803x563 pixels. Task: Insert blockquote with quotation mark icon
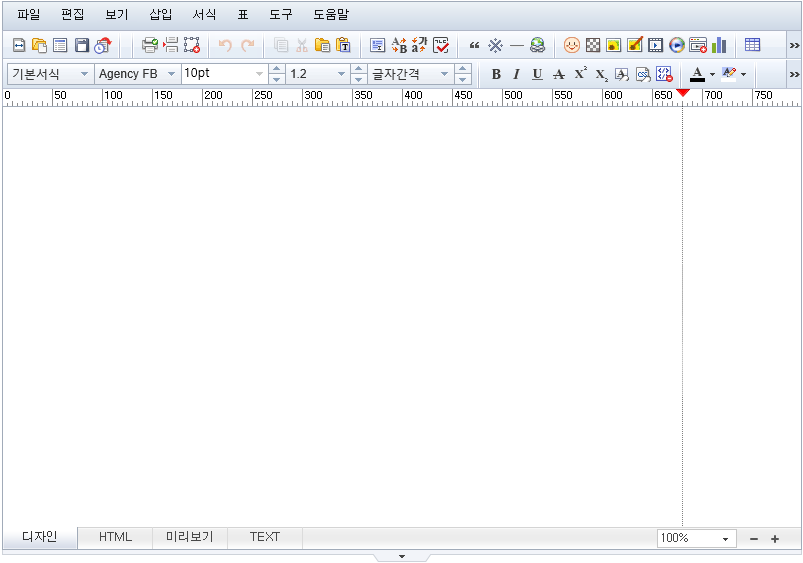tap(474, 46)
